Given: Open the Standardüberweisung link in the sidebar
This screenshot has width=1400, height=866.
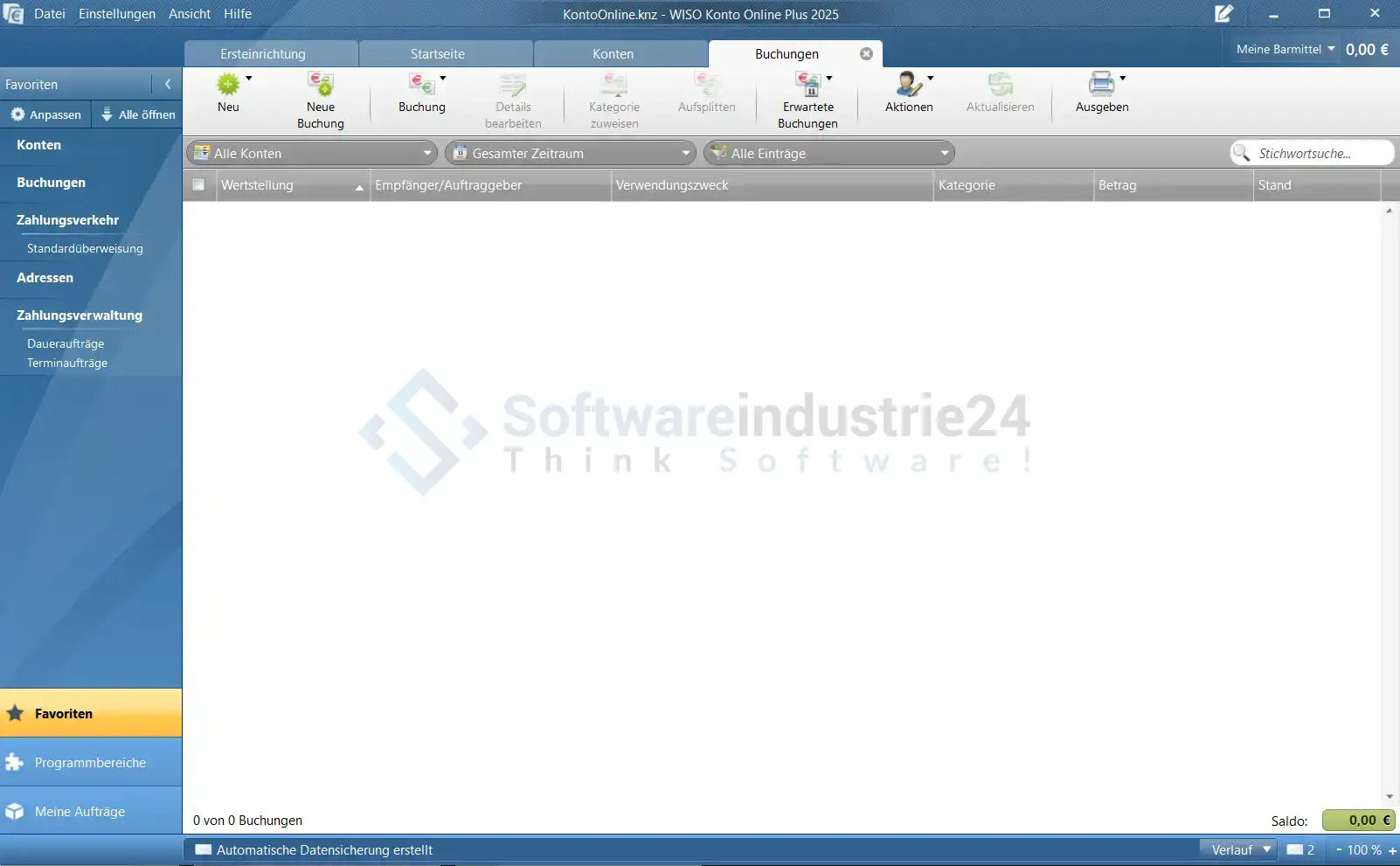Looking at the screenshot, I should point(85,249).
